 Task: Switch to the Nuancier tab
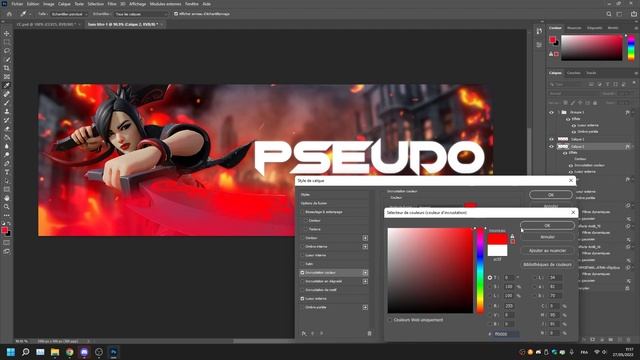[x=574, y=28]
